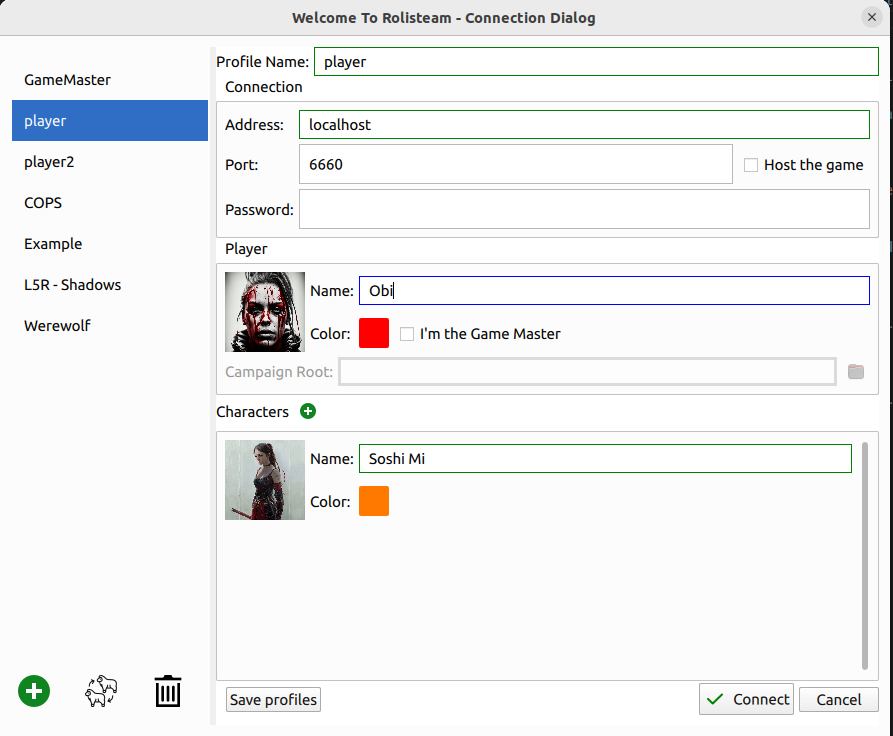The image size is (893, 736).
Task: Open the red player color swatch
Action: pos(374,333)
